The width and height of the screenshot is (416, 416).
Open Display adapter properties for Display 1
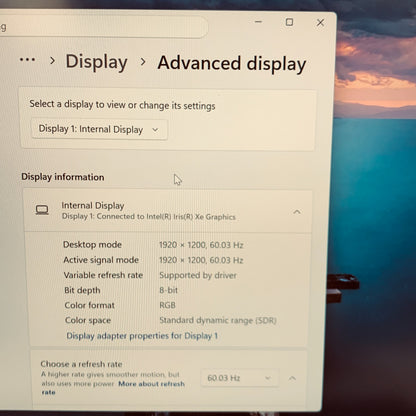coord(142,336)
